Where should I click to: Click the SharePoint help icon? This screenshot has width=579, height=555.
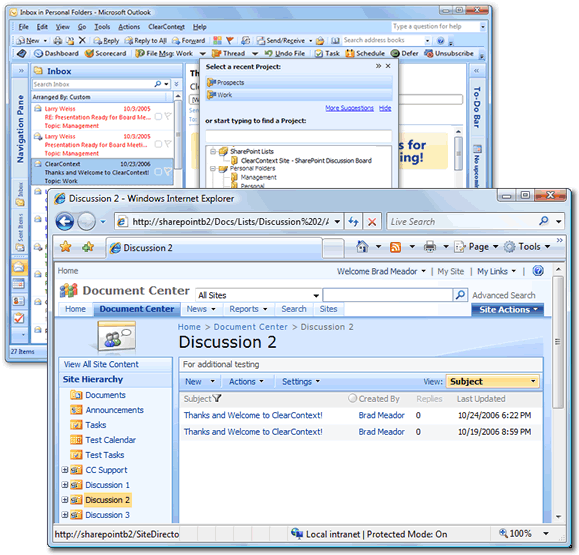[538, 271]
